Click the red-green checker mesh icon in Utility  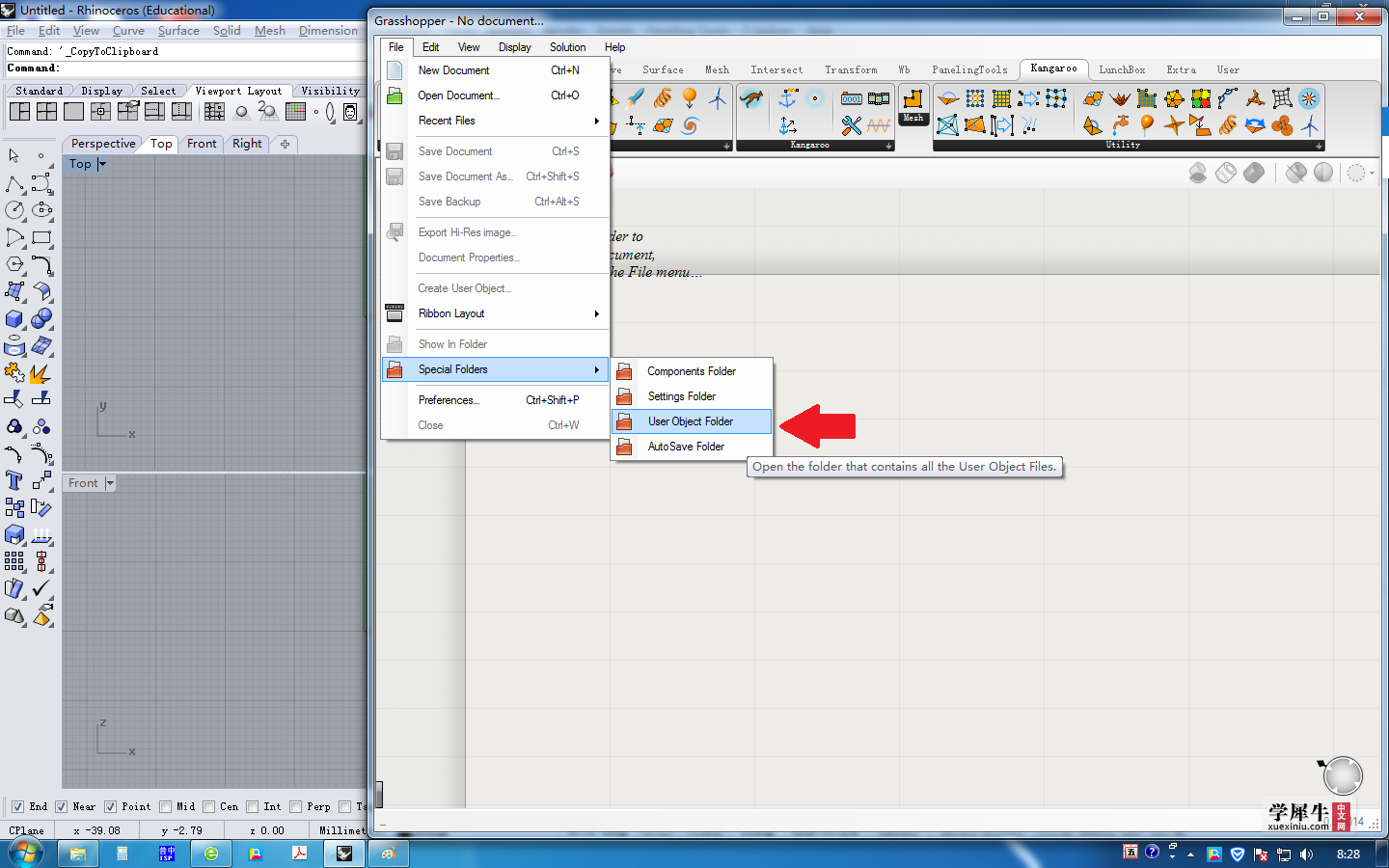[1201, 98]
